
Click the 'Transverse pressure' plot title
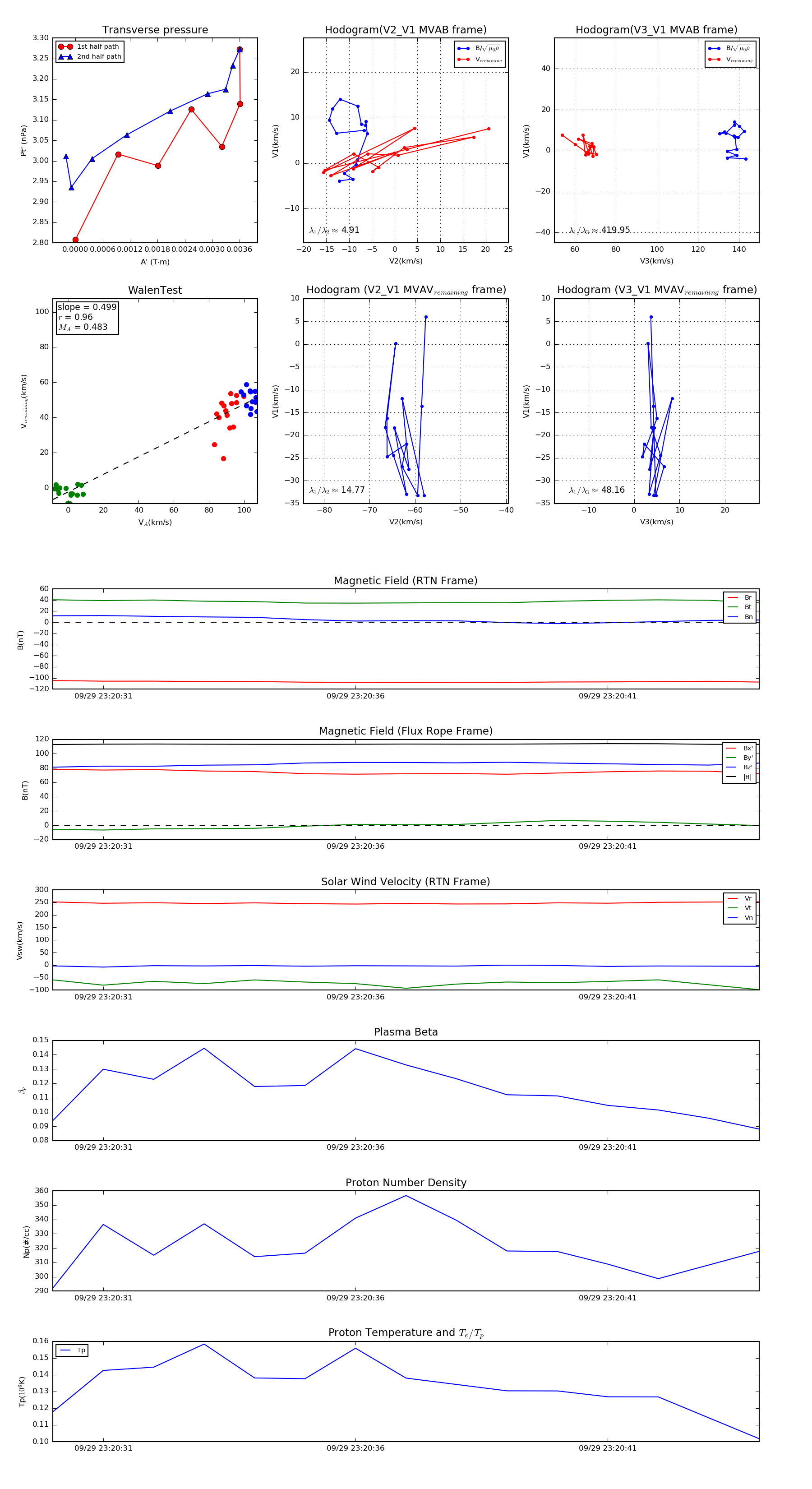[155, 30]
